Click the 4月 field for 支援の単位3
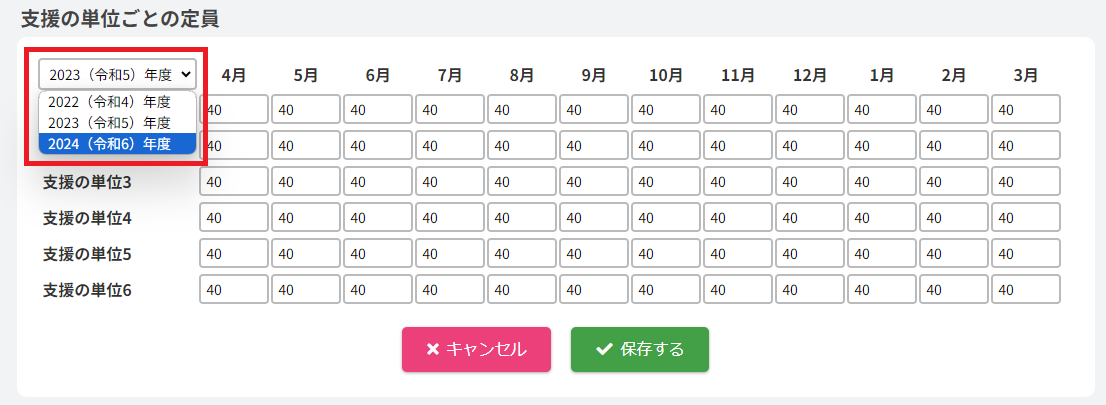Viewport: 1106px width, 405px height. pos(234,181)
